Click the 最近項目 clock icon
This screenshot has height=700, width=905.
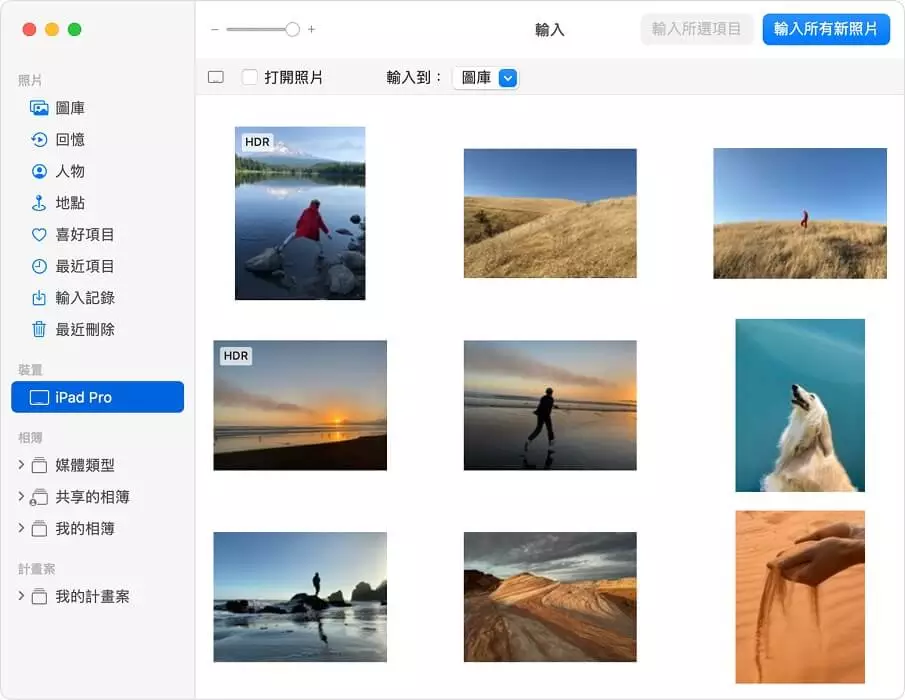(39, 267)
